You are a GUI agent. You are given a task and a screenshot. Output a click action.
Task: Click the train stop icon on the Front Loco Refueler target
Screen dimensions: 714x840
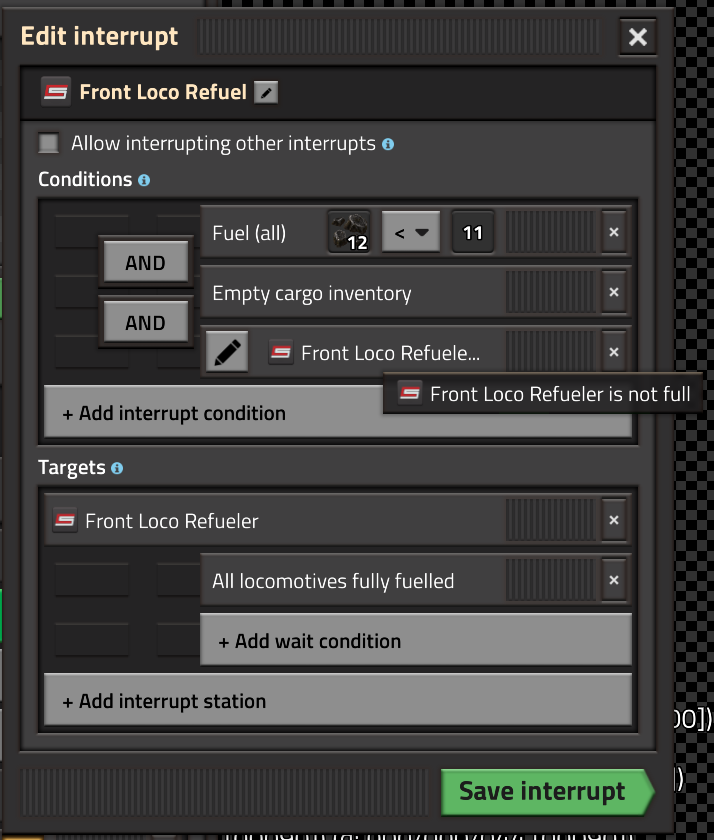[64, 520]
